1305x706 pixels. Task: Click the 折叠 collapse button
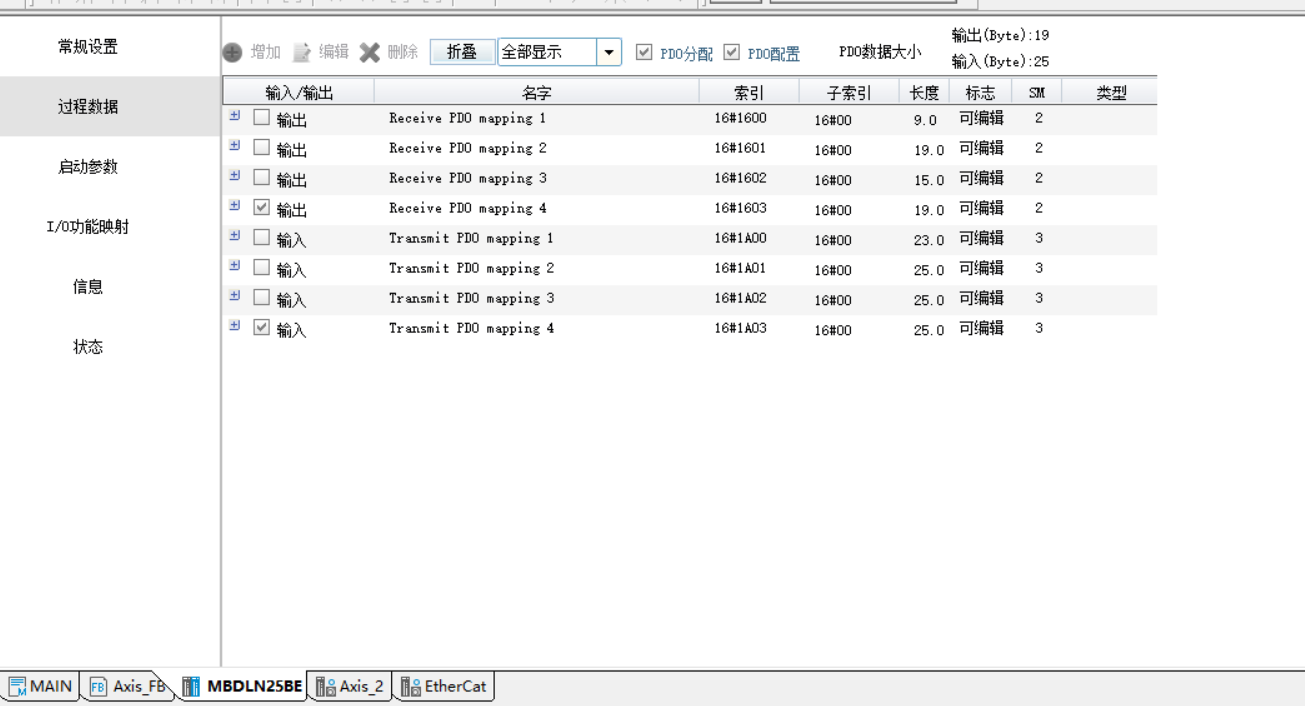click(x=462, y=52)
